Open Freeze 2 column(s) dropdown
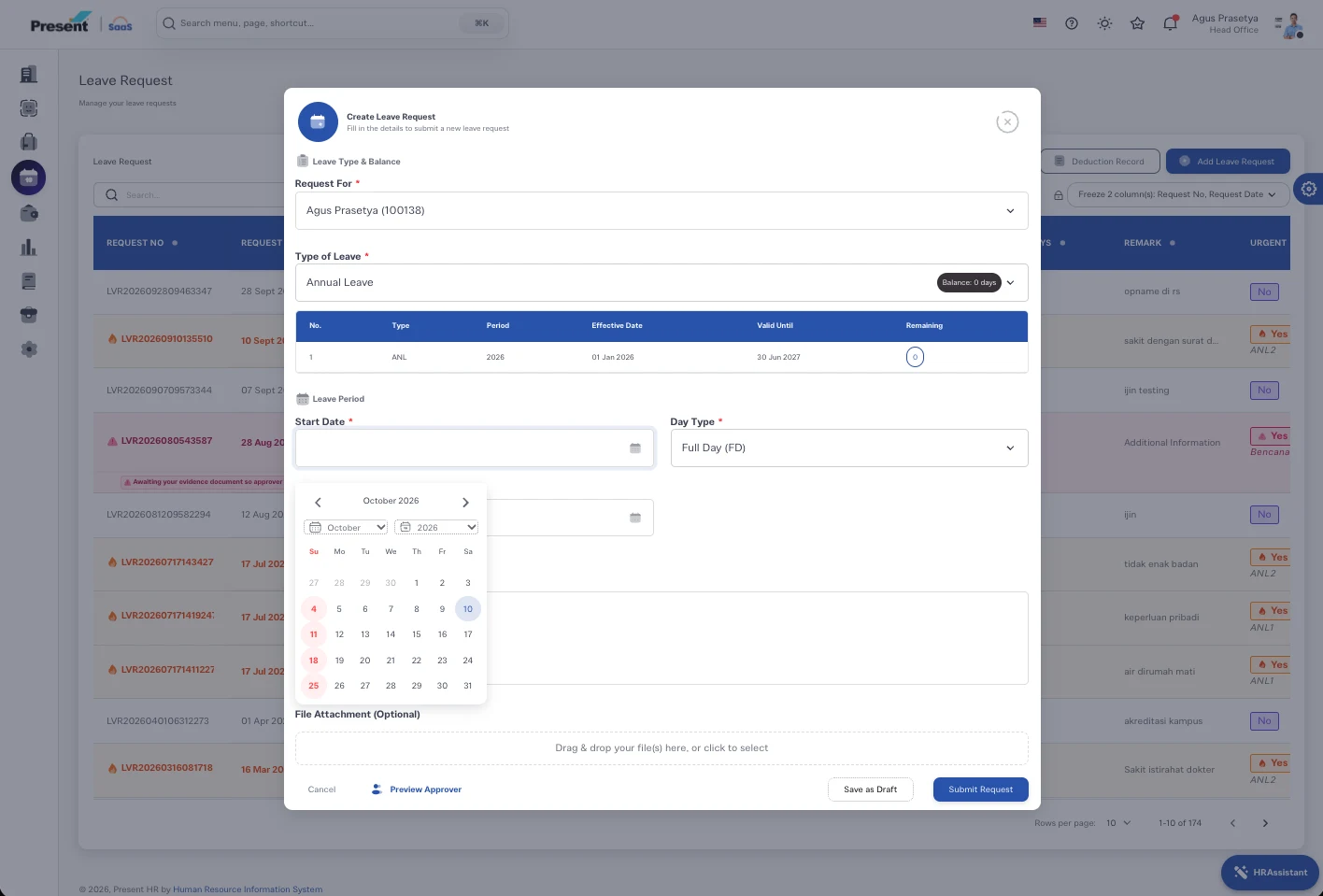The height and width of the screenshot is (896, 1323). (1176, 194)
